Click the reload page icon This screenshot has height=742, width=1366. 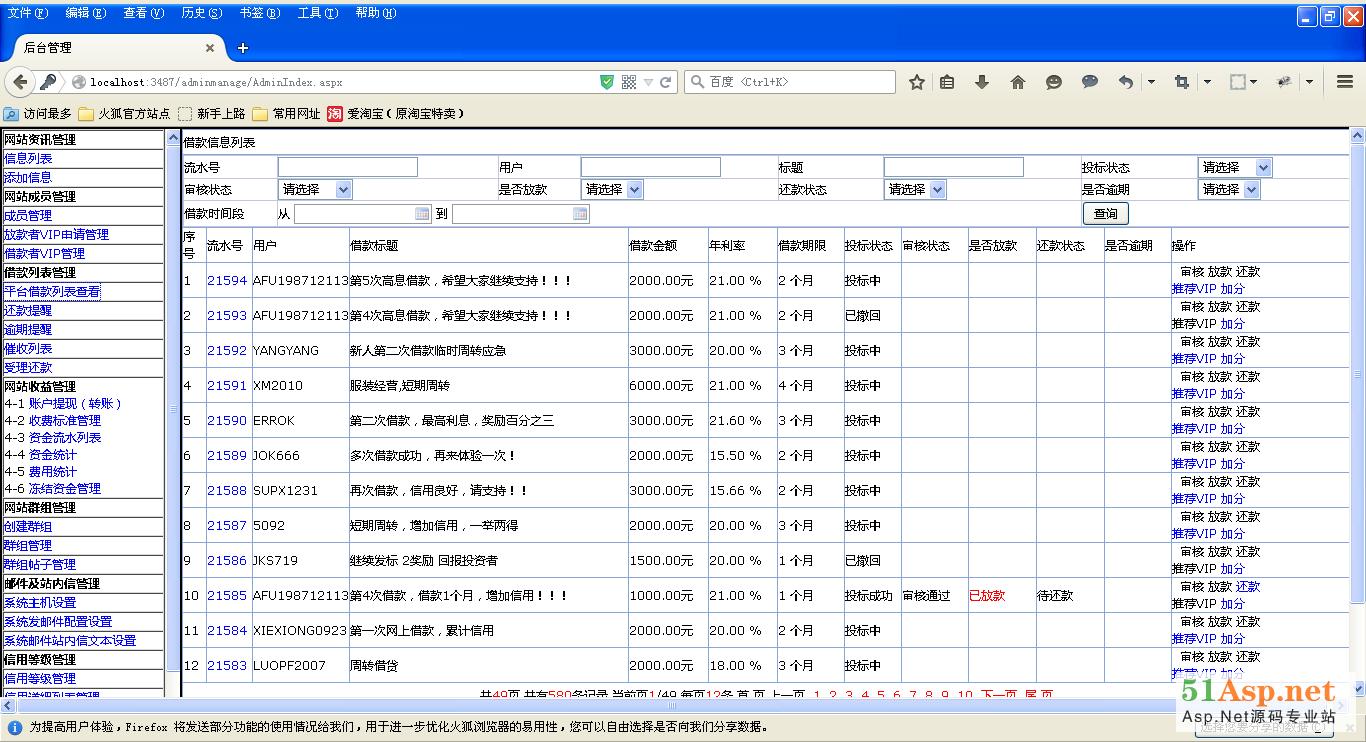tap(666, 82)
